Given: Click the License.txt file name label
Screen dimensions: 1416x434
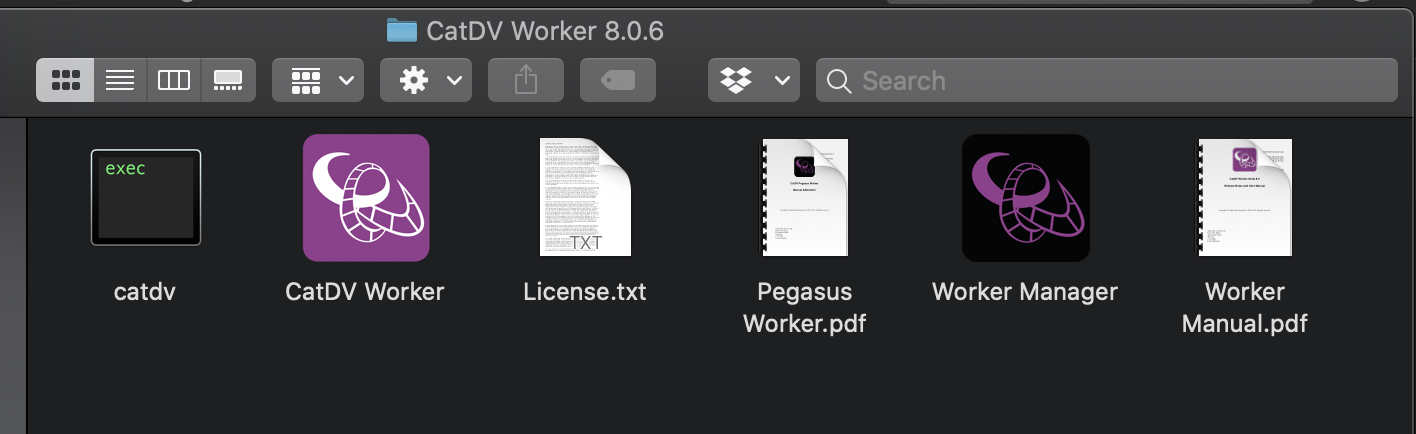Looking at the screenshot, I should [585, 292].
